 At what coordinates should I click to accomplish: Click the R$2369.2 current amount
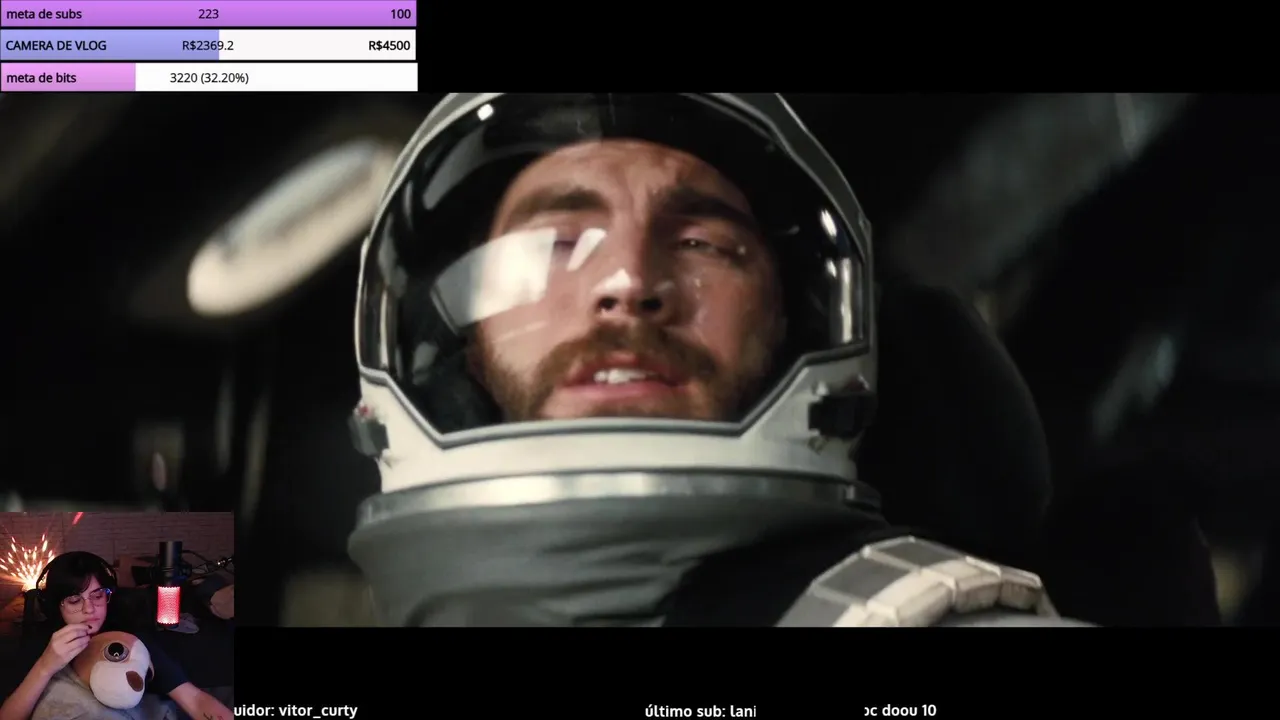pos(208,45)
